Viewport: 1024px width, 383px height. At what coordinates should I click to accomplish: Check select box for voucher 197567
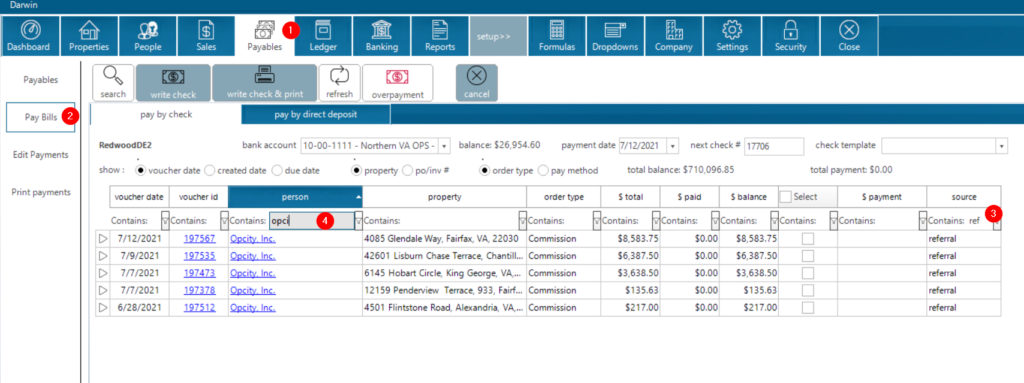tap(808, 239)
